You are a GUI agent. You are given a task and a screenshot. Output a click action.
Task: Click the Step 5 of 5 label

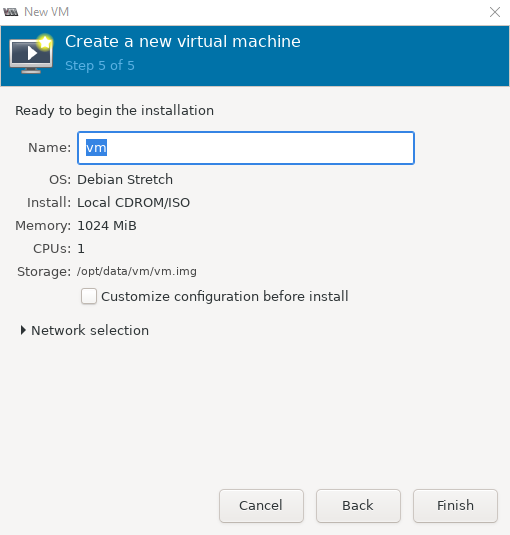pyautogui.click(x=100, y=66)
